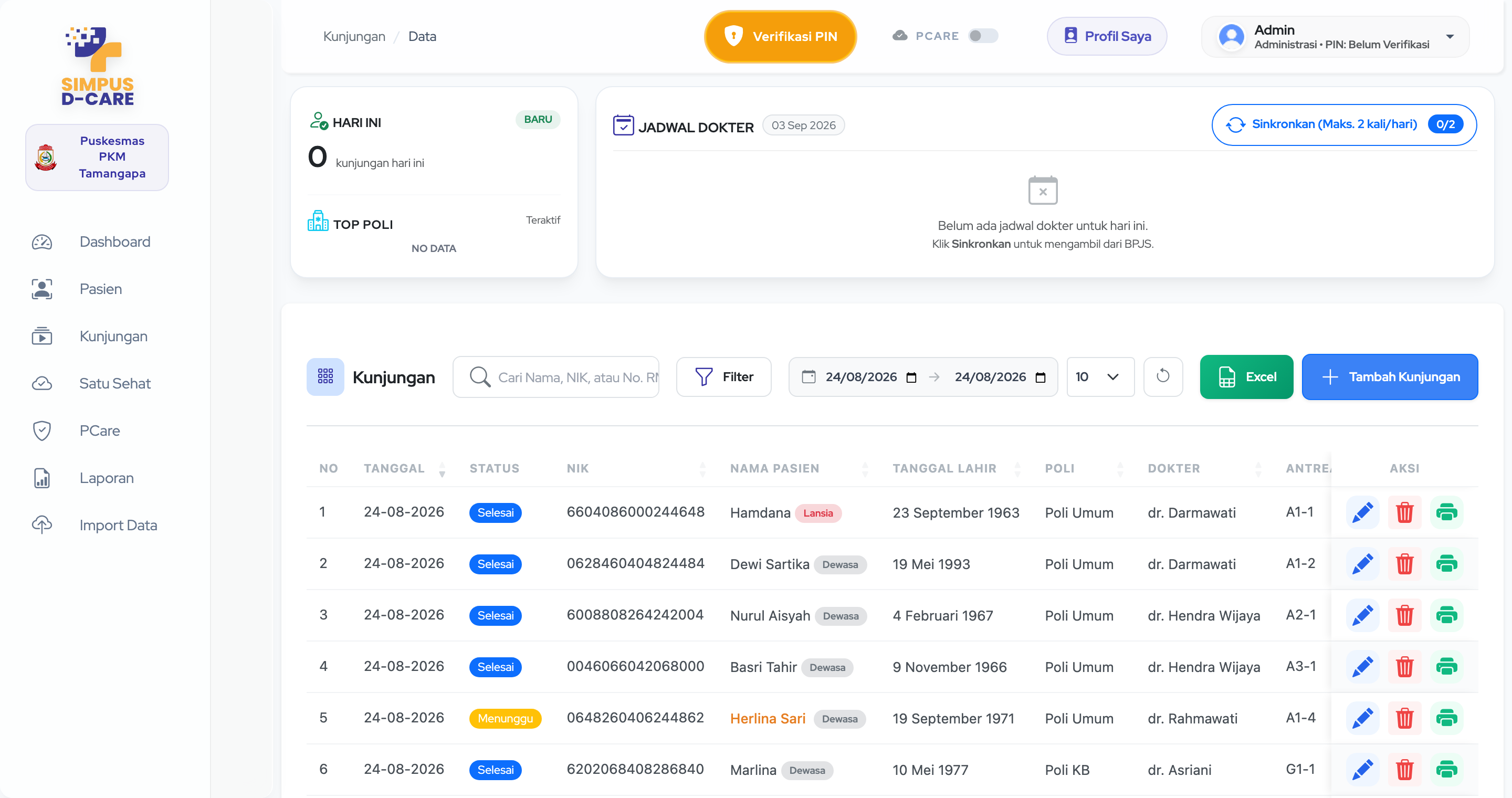Click the Kunjungan breadcrumb link
The width and height of the screenshot is (1512, 798).
354,36
